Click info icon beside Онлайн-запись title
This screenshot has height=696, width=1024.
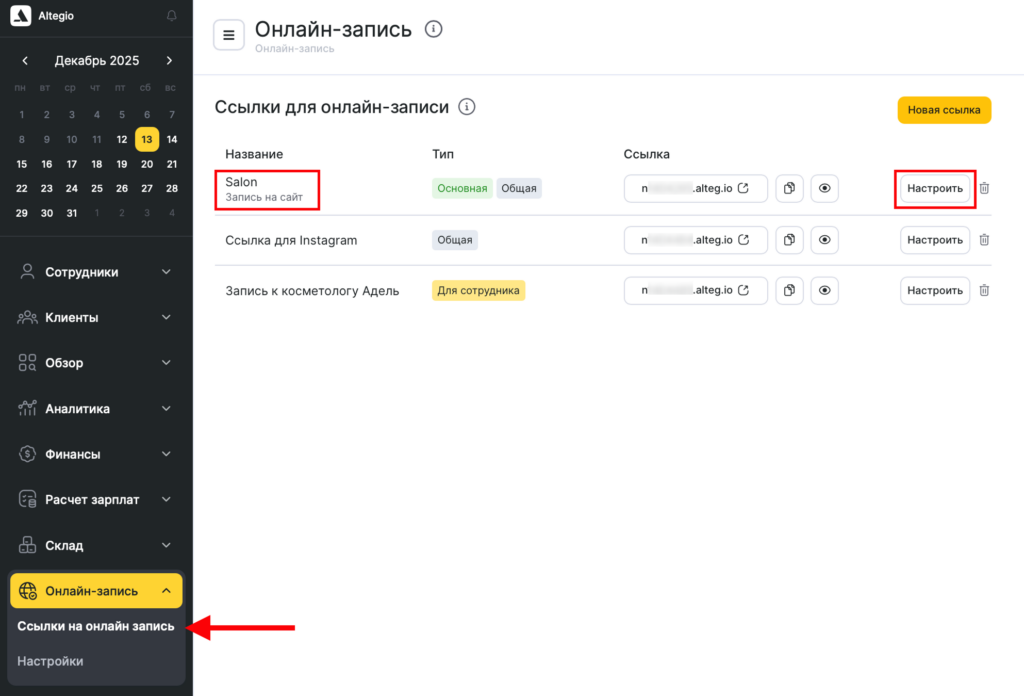click(x=433, y=29)
